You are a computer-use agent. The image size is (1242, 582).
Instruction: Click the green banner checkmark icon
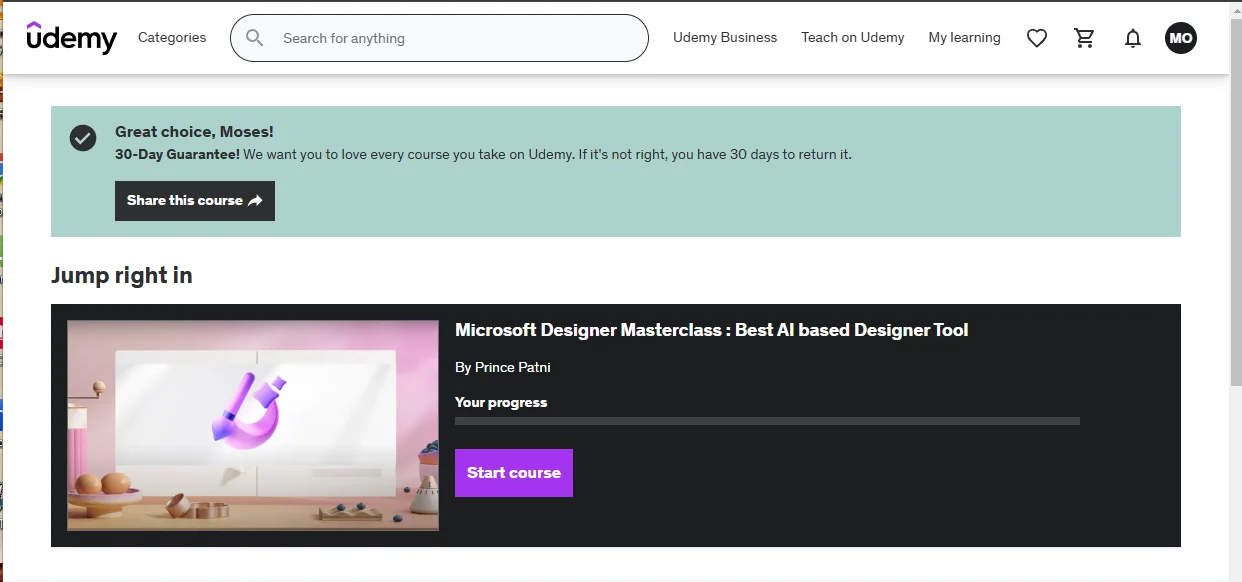[83, 138]
